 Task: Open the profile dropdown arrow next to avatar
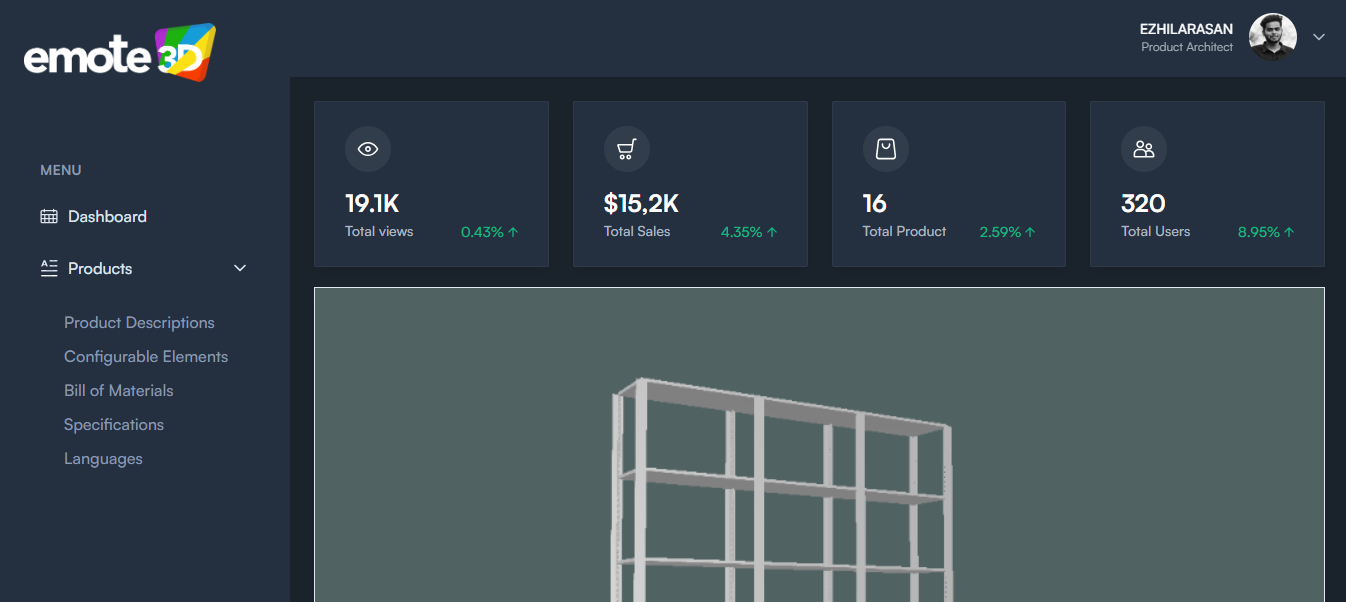(x=1318, y=37)
